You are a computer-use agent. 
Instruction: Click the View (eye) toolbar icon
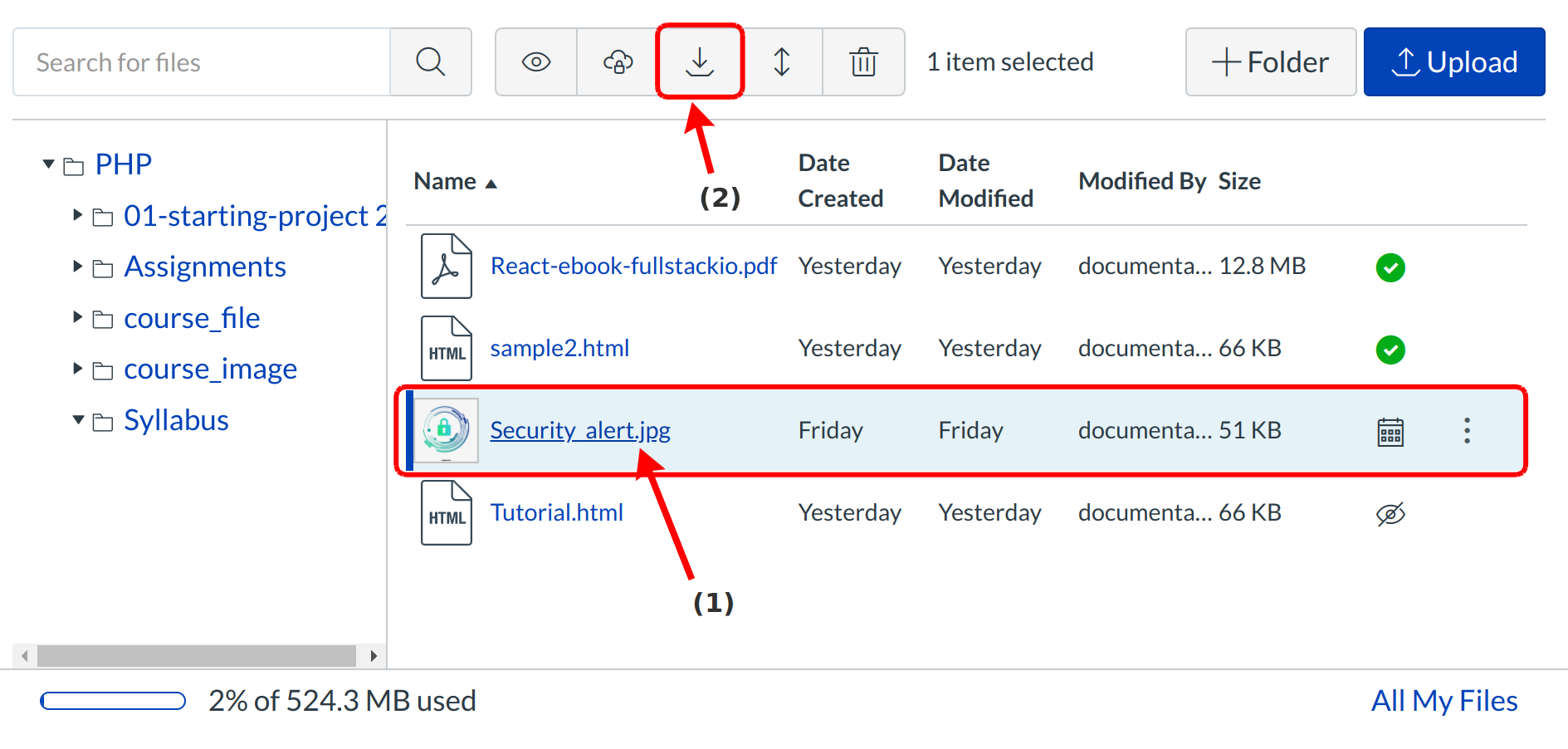click(x=536, y=62)
